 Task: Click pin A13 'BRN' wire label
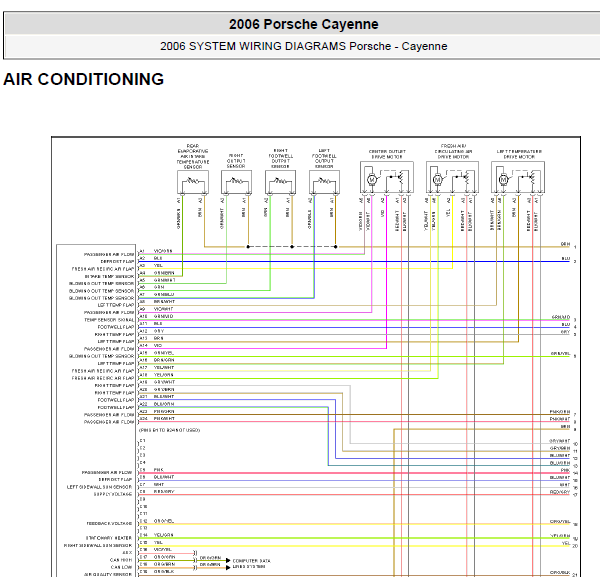(158, 338)
